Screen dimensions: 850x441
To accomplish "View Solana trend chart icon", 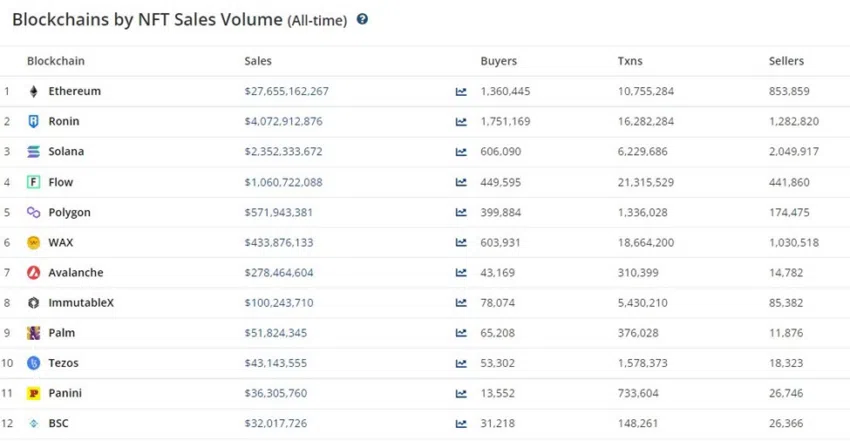I will pyautogui.click(x=461, y=152).
